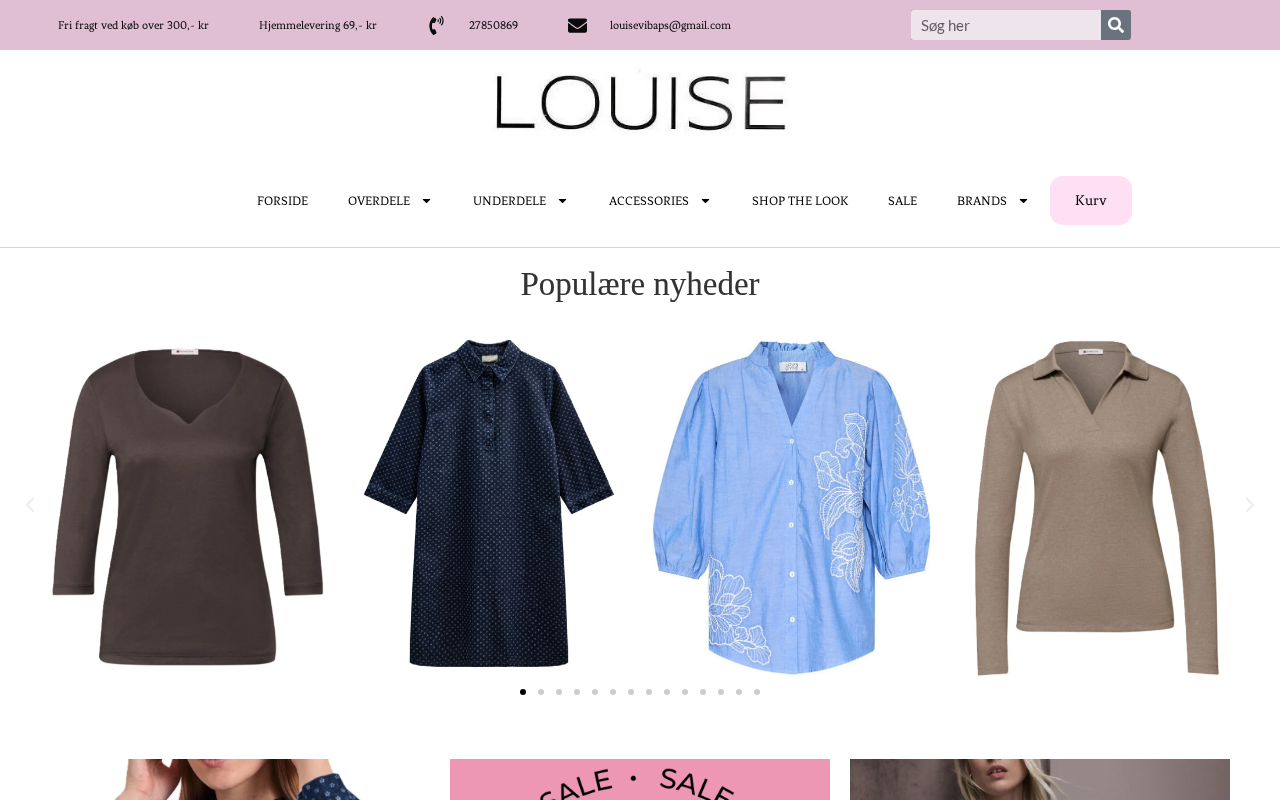1280x800 pixels.
Task: Select the first carousel pagination dot
Action: click(523, 692)
